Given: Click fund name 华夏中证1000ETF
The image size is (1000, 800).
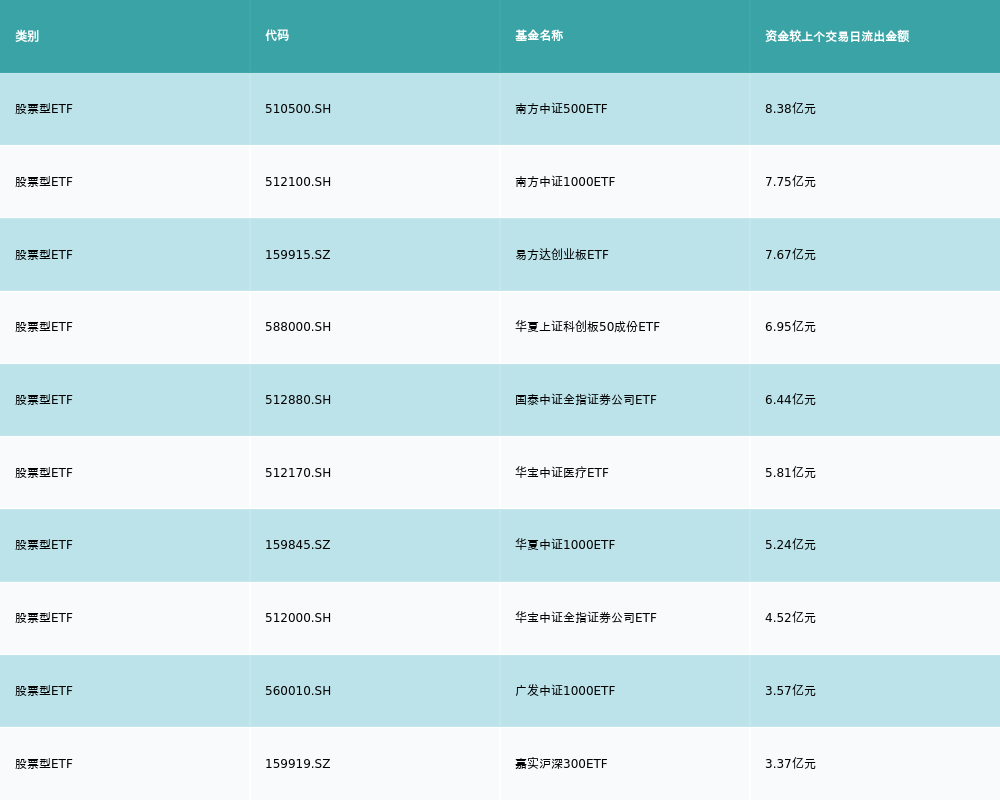Looking at the screenshot, I should pyautogui.click(x=565, y=545).
